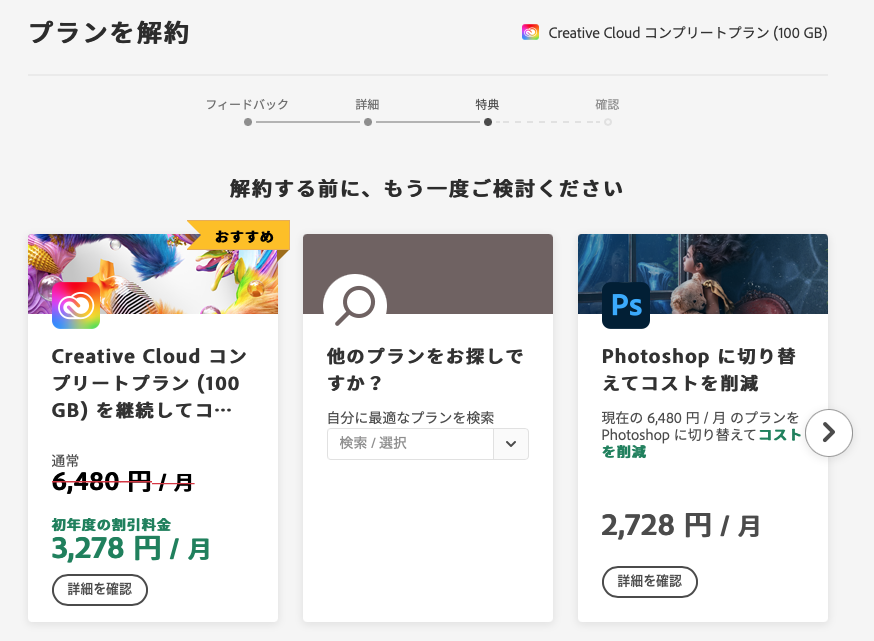Click the magnifying glass search icon
The width and height of the screenshot is (874, 641).
(x=354, y=304)
